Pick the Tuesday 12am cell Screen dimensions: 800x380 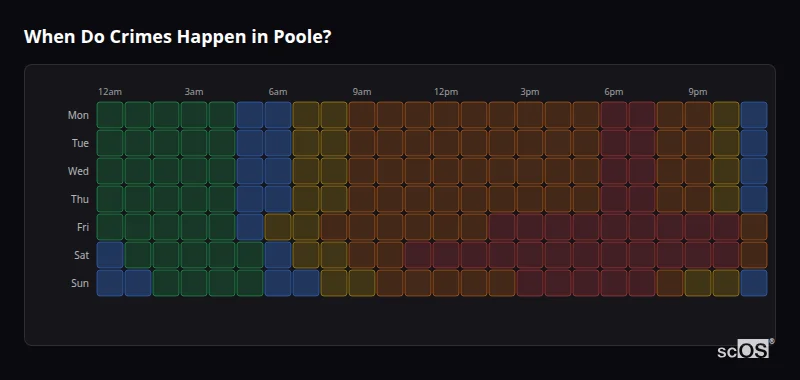click(x=110, y=143)
